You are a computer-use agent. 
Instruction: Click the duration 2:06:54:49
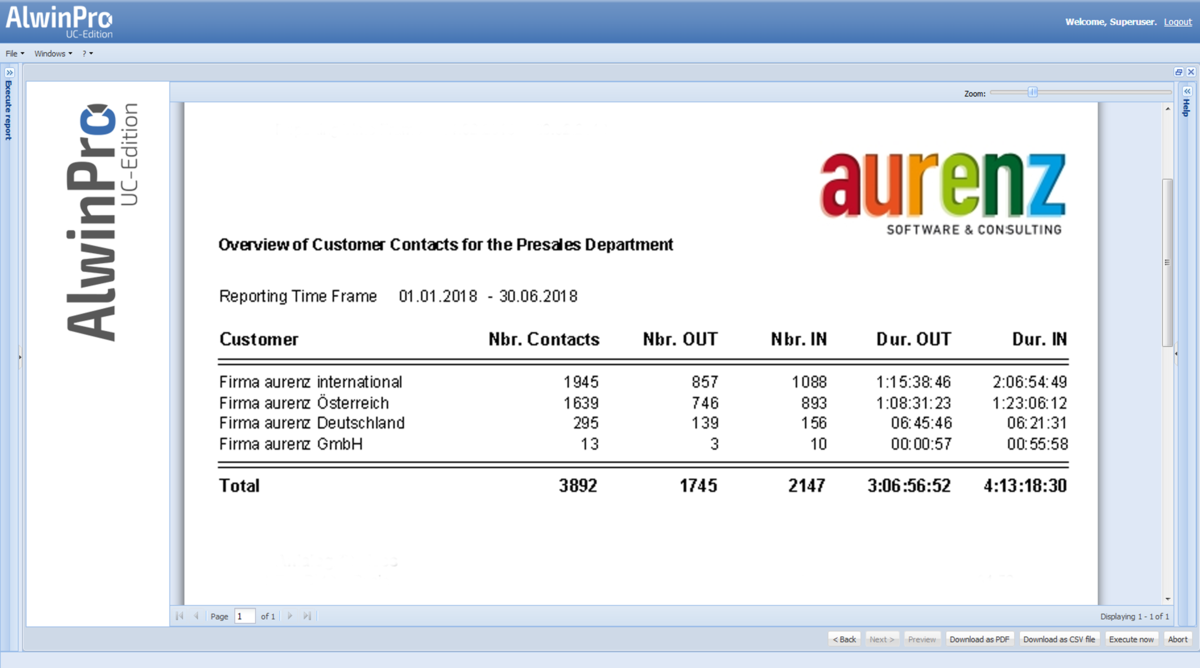tap(1030, 382)
